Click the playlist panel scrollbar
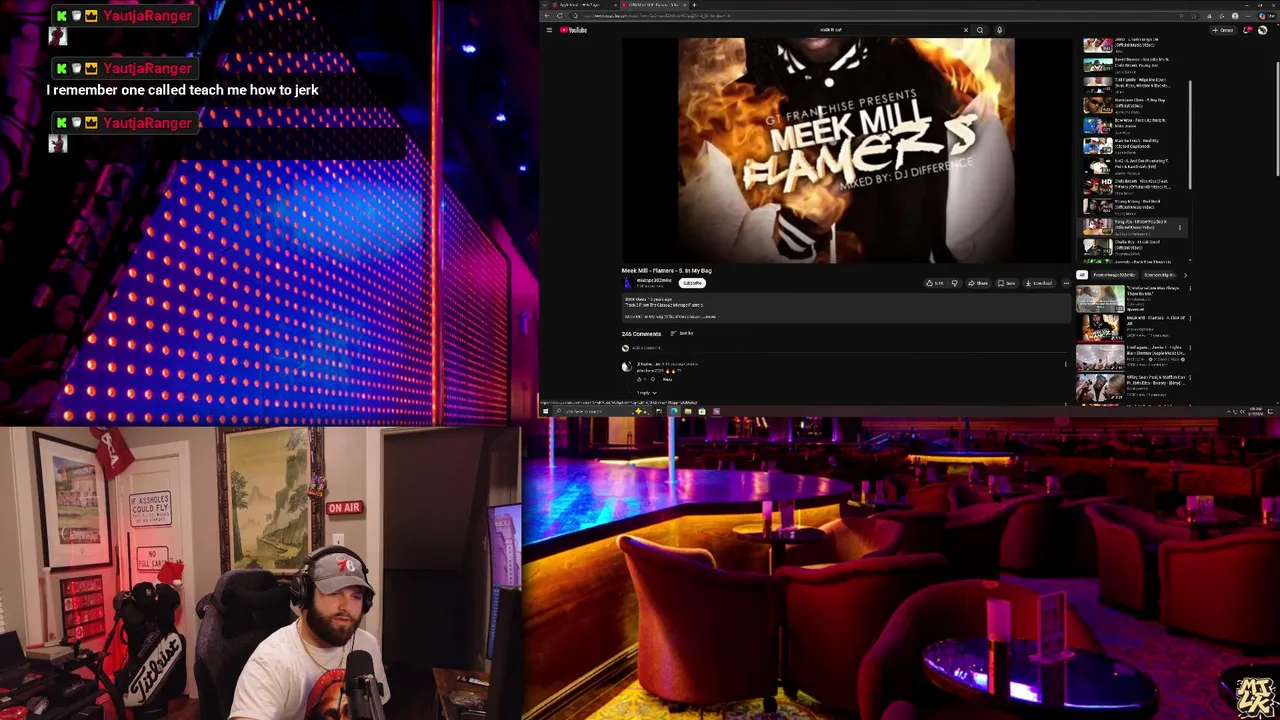Screen dimensions: 1280x720 (1190, 135)
